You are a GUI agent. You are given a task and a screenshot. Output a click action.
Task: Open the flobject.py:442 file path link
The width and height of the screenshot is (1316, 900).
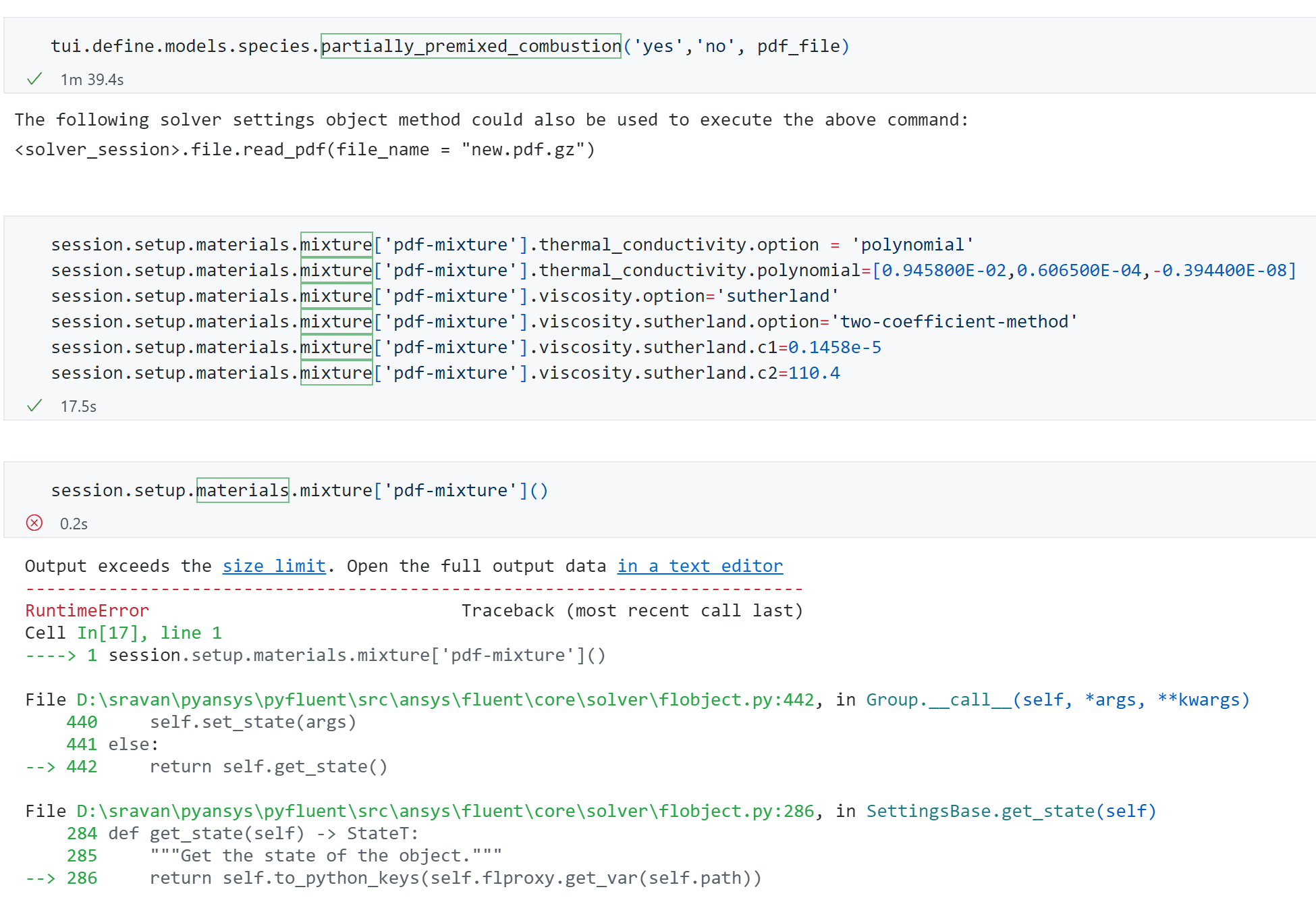(445, 699)
